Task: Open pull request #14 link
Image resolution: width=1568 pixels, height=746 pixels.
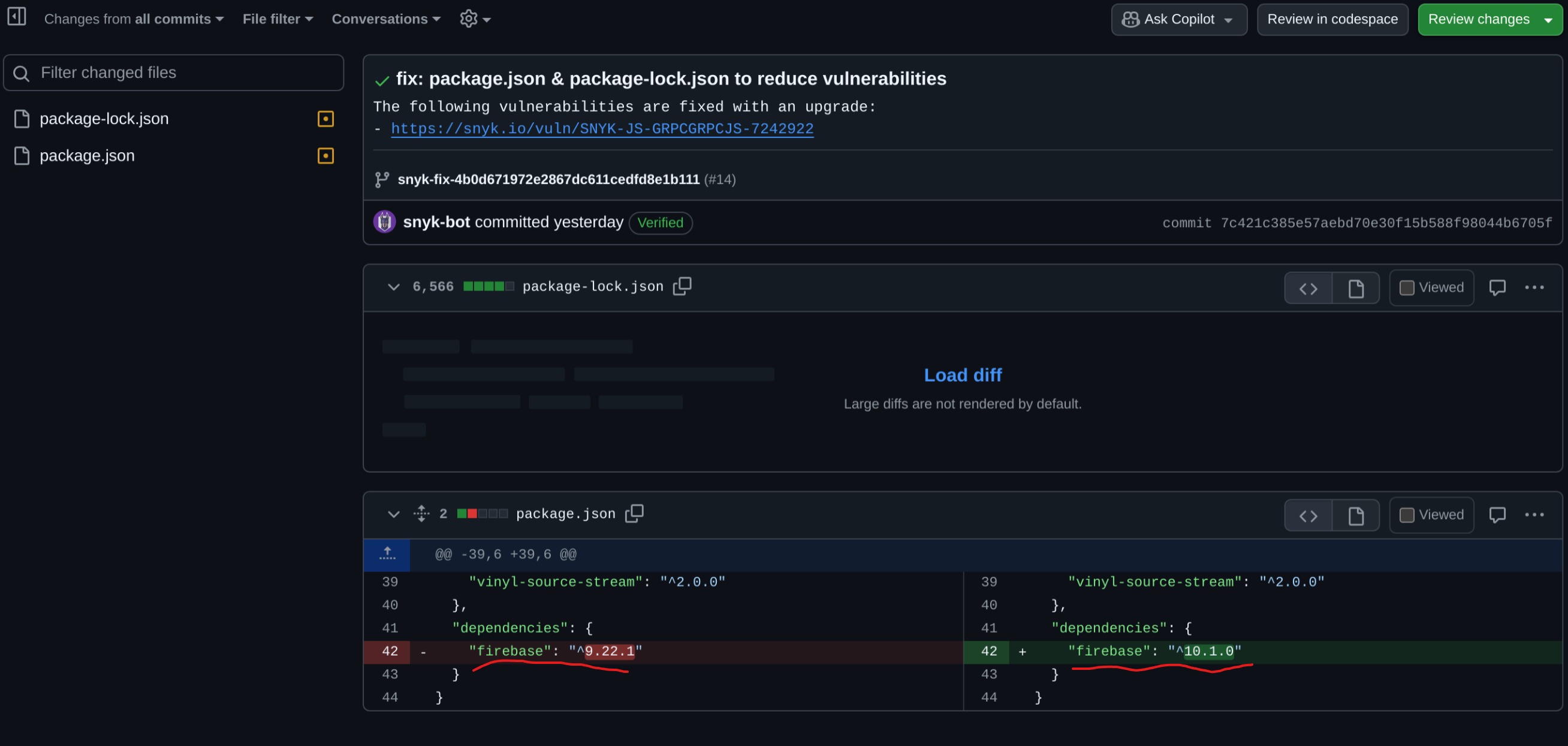Action: click(x=719, y=180)
